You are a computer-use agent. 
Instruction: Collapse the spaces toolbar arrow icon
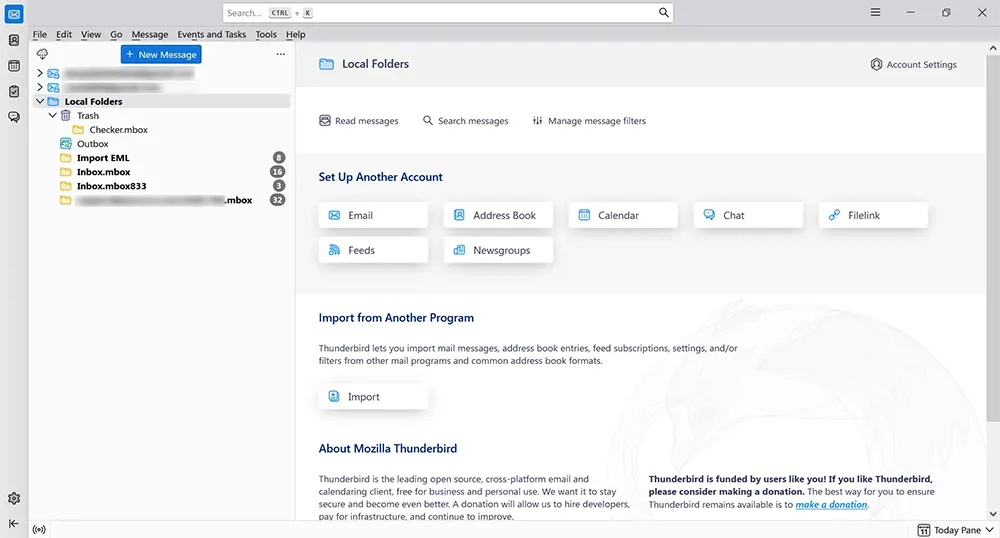(13, 523)
